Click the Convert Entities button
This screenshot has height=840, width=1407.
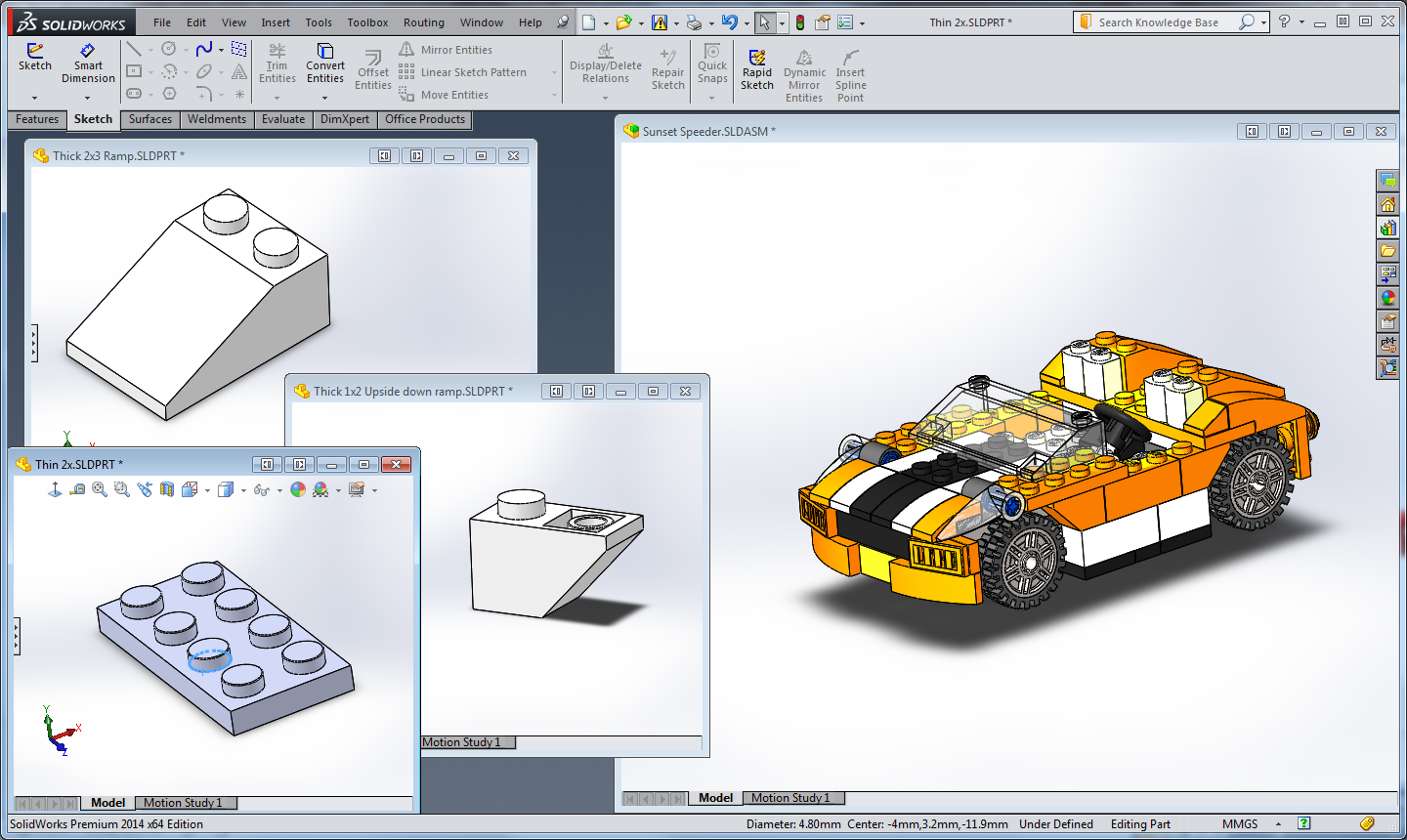coord(324,63)
